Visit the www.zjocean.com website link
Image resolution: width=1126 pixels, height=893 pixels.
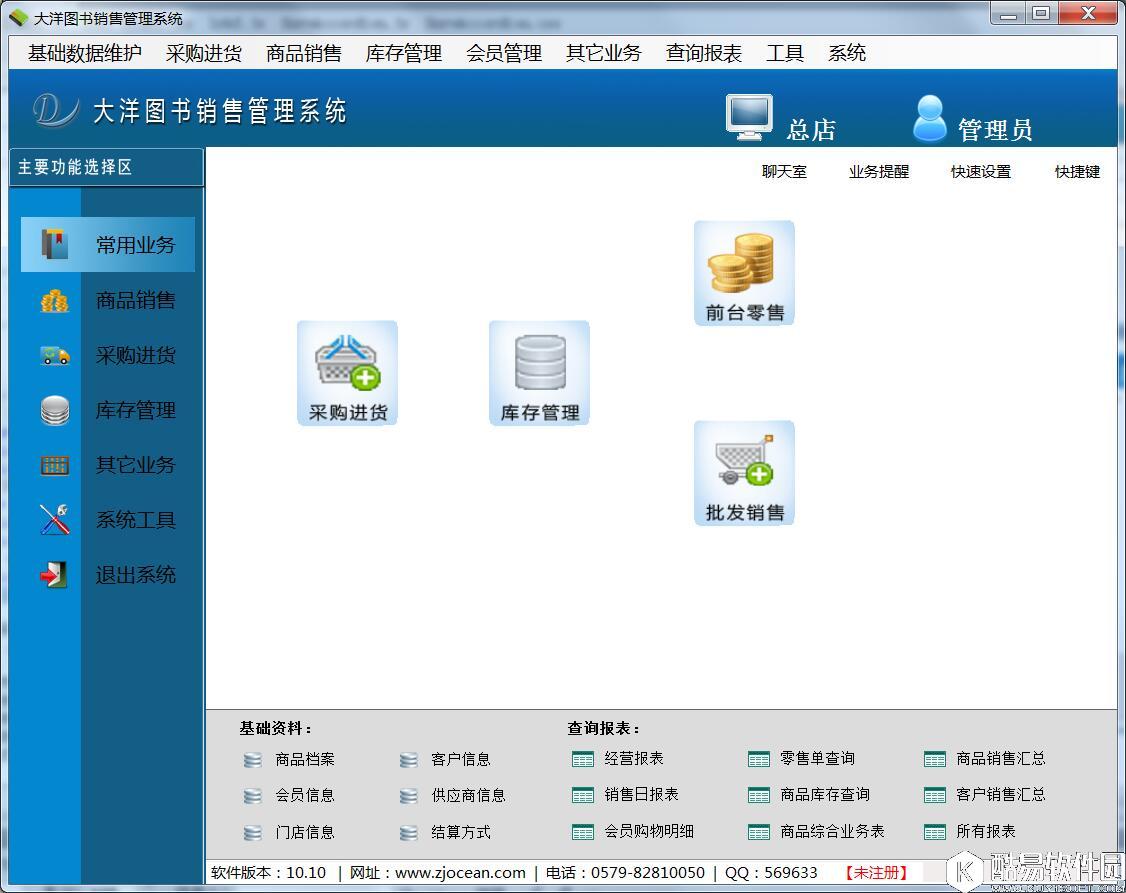click(x=460, y=872)
